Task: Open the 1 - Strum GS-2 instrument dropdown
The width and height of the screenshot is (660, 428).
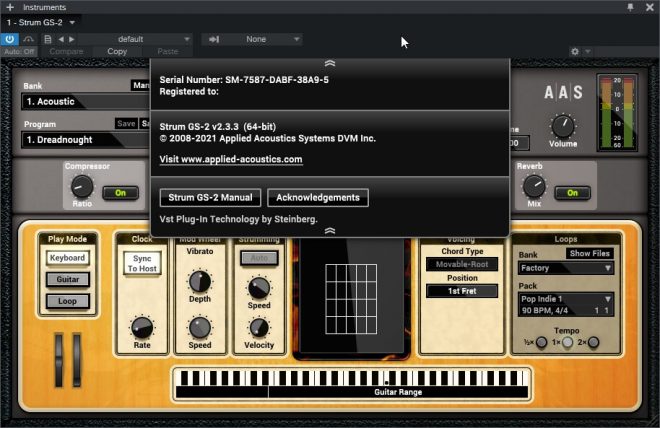Action: (x=41, y=22)
